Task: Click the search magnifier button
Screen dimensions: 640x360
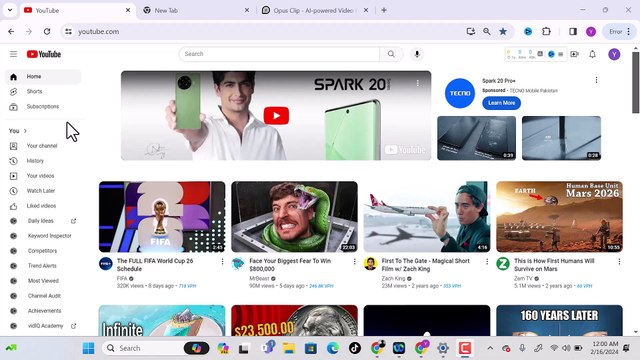Action: click(391, 54)
